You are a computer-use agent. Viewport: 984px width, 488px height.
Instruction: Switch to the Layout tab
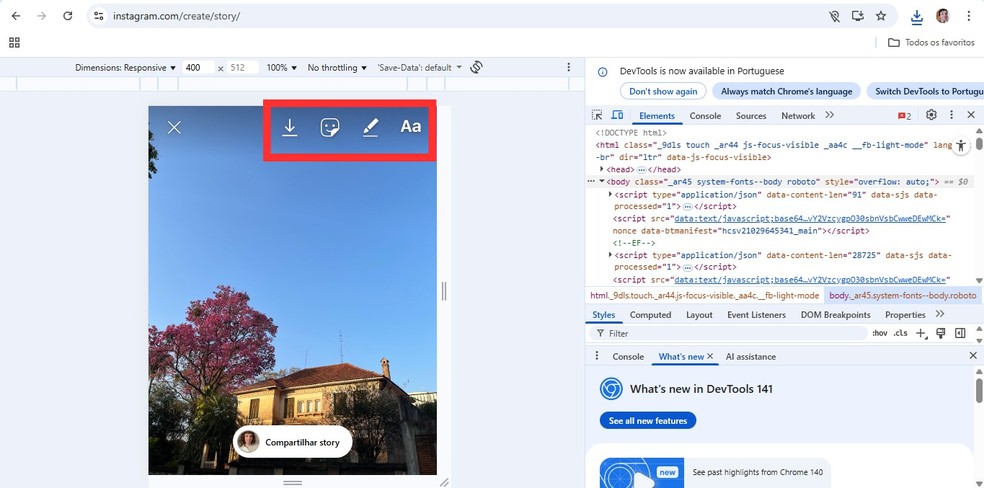tap(699, 315)
